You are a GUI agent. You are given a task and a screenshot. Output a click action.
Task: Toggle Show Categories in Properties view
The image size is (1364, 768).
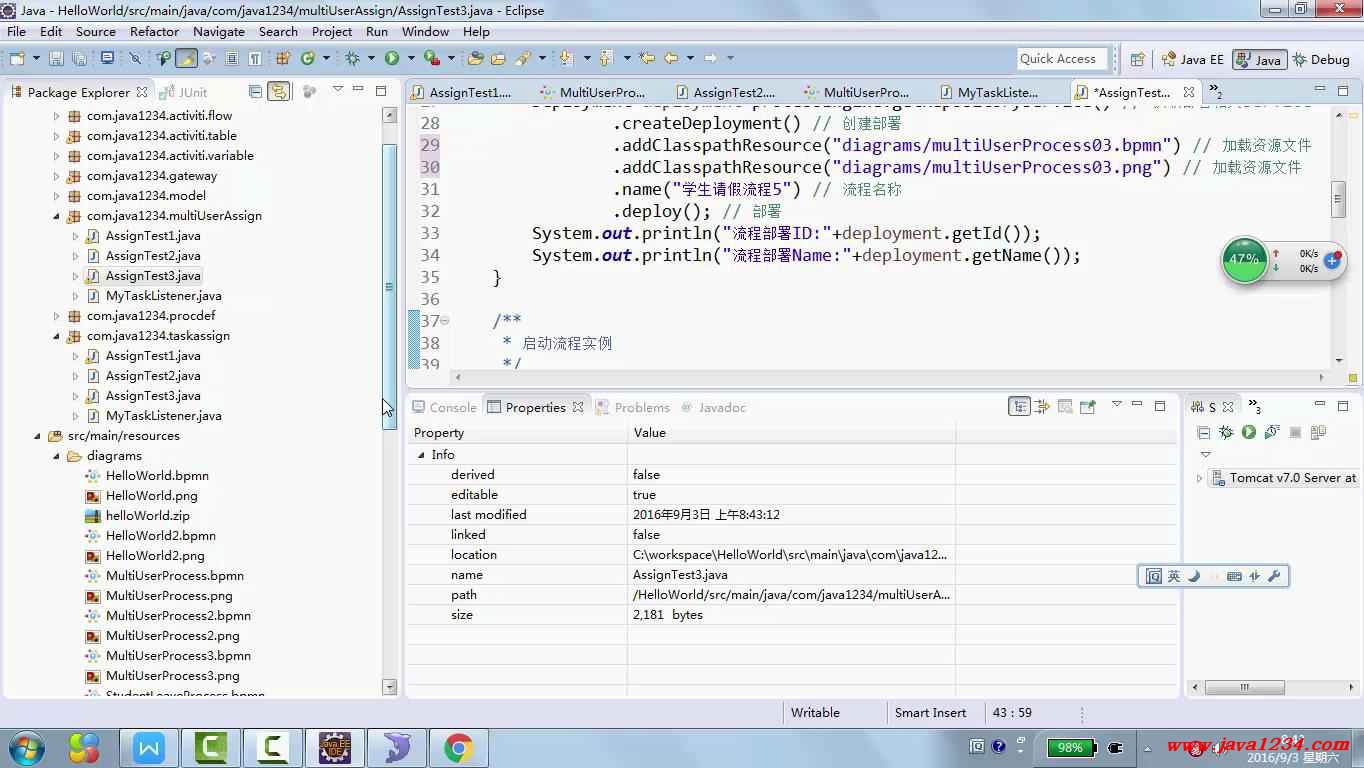(1019, 407)
